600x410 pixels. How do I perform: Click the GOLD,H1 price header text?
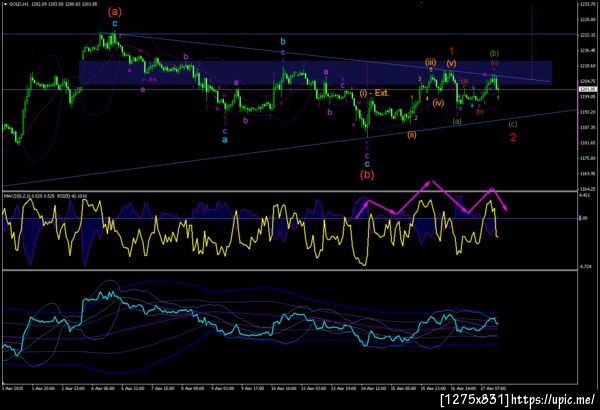[x=53, y=4]
